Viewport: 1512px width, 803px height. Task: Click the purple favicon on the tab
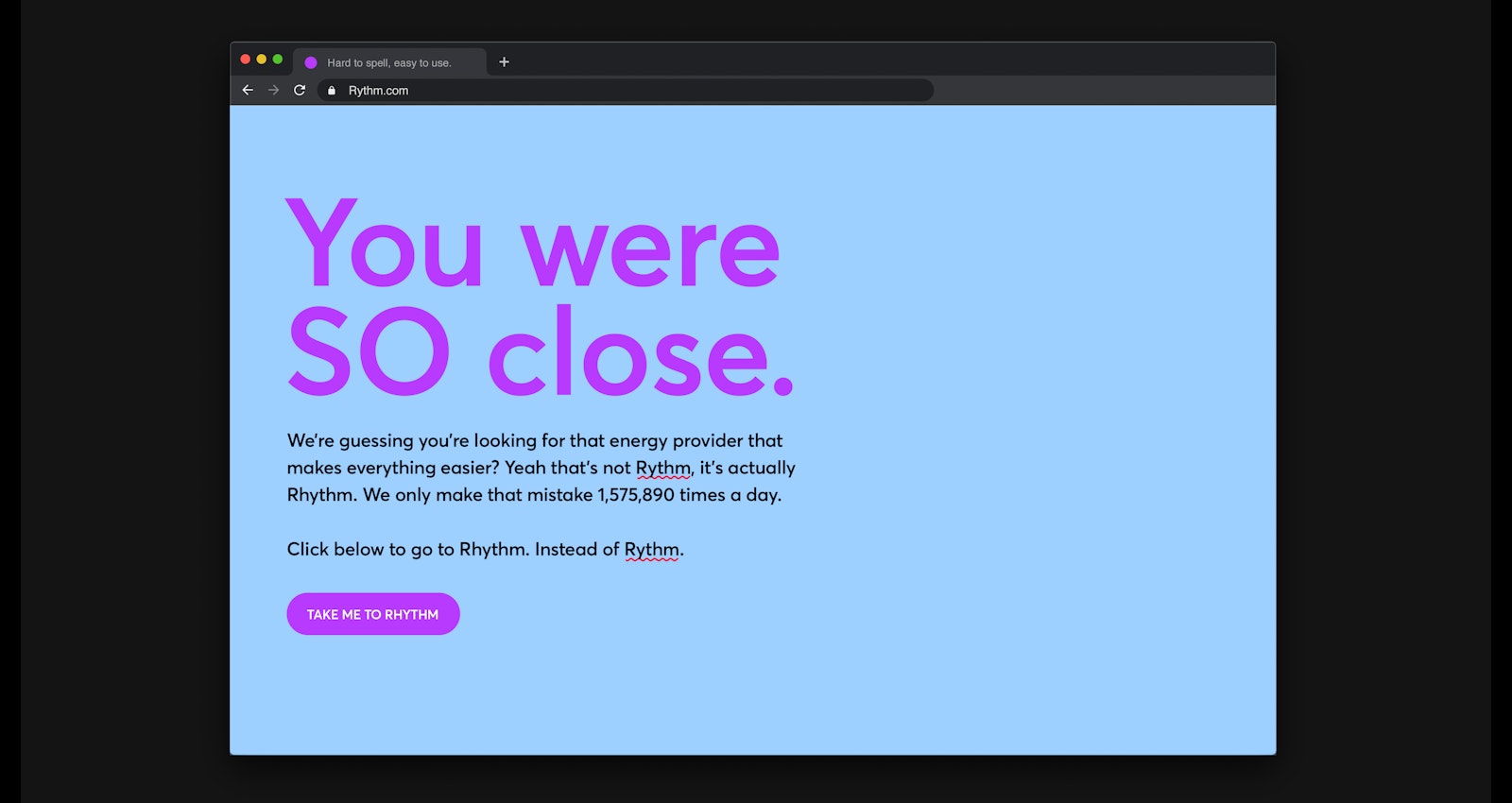pyautogui.click(x=311, y=62)
